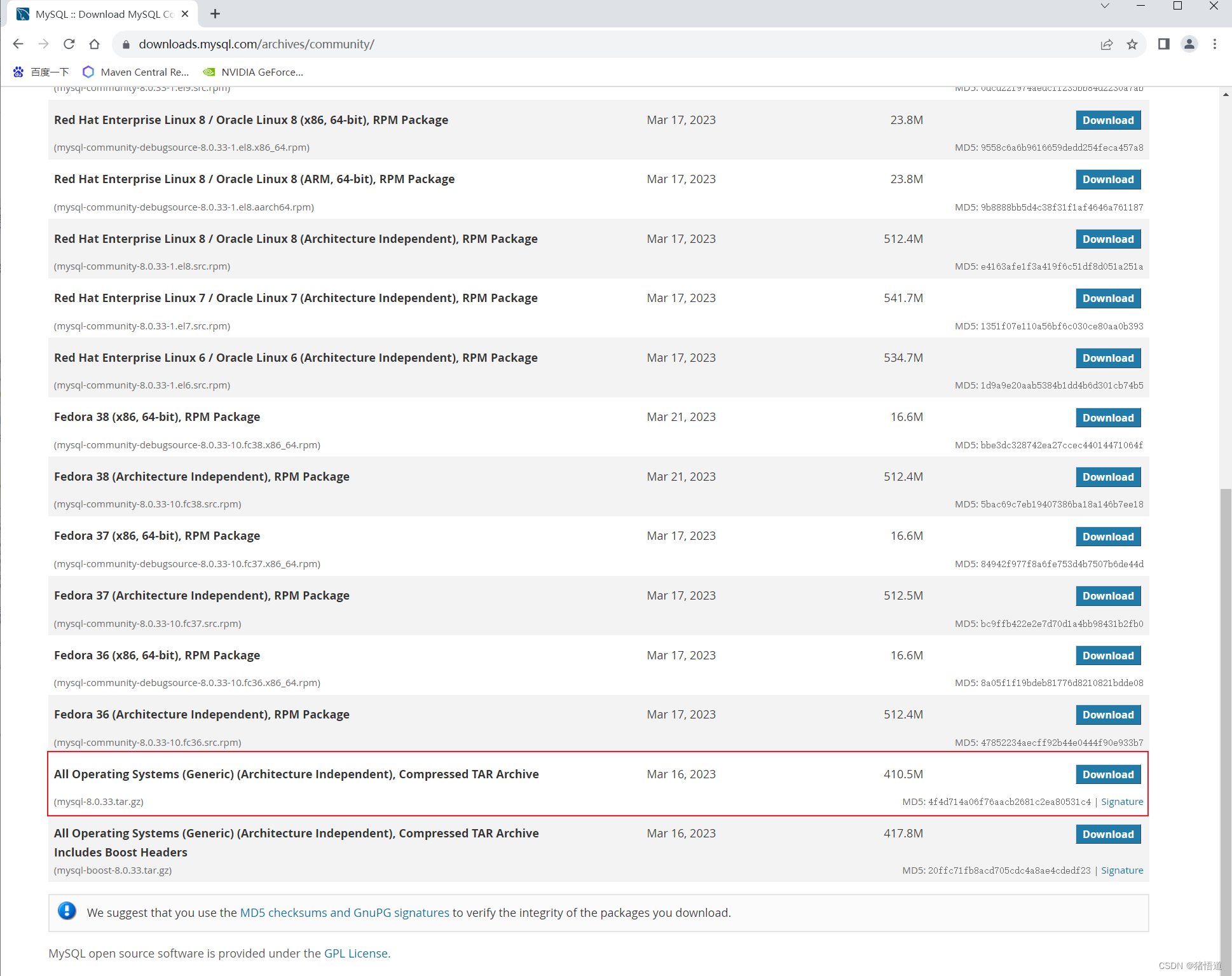
Task: Select Fedora 38 x86 row title
Action: pyautogui.click(x=157, y=416)
